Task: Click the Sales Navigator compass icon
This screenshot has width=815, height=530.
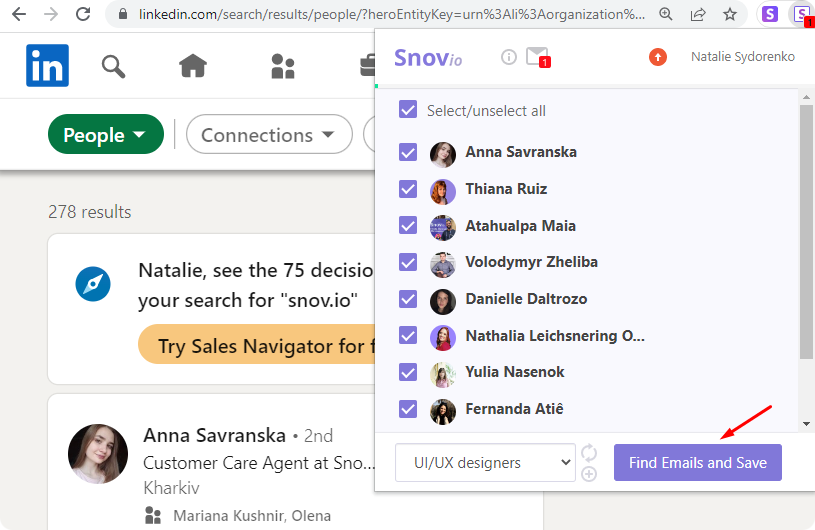Action: (x=93, y=284)
